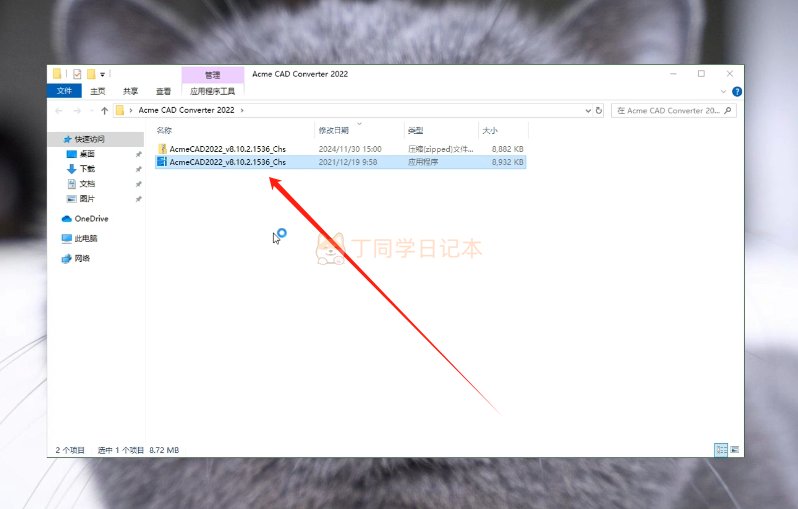Click date 2021/12/19 9:58 cell
798x509 pixels.
[348, 162]
